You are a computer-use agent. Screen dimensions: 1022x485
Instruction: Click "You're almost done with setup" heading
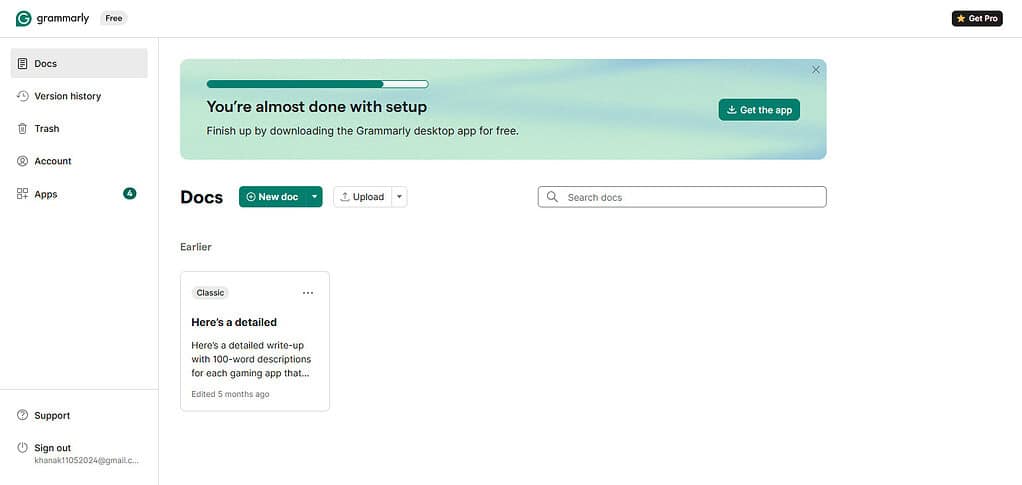[x=317, y=106]
